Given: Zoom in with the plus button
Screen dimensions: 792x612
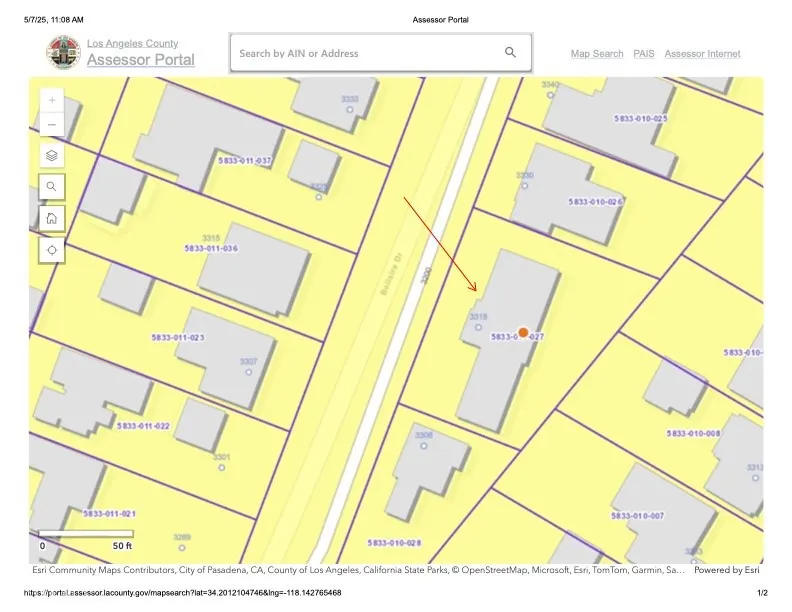Looking at the screenshot, I should click(52, 100).
